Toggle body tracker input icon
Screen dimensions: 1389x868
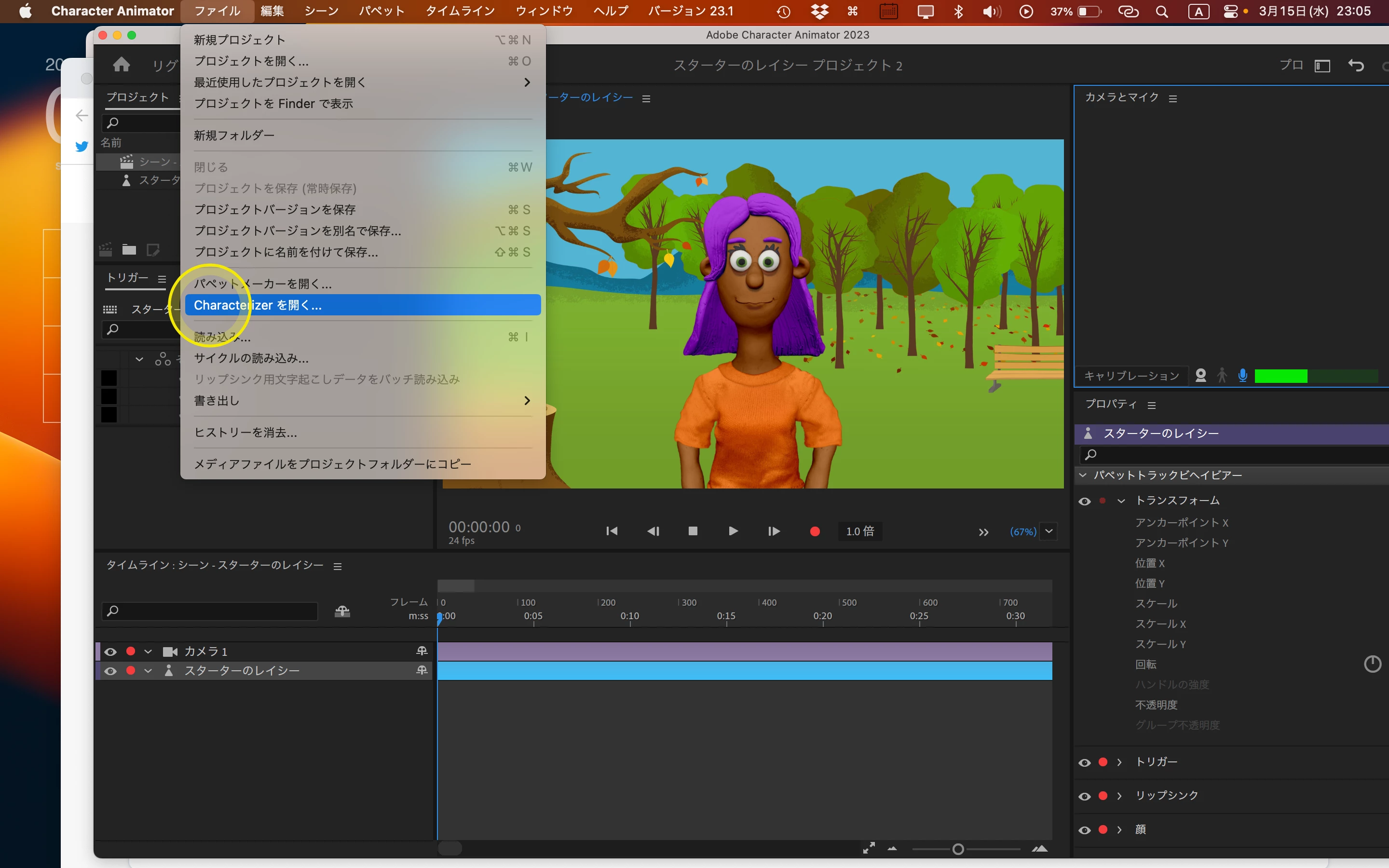click(1222, 376)
